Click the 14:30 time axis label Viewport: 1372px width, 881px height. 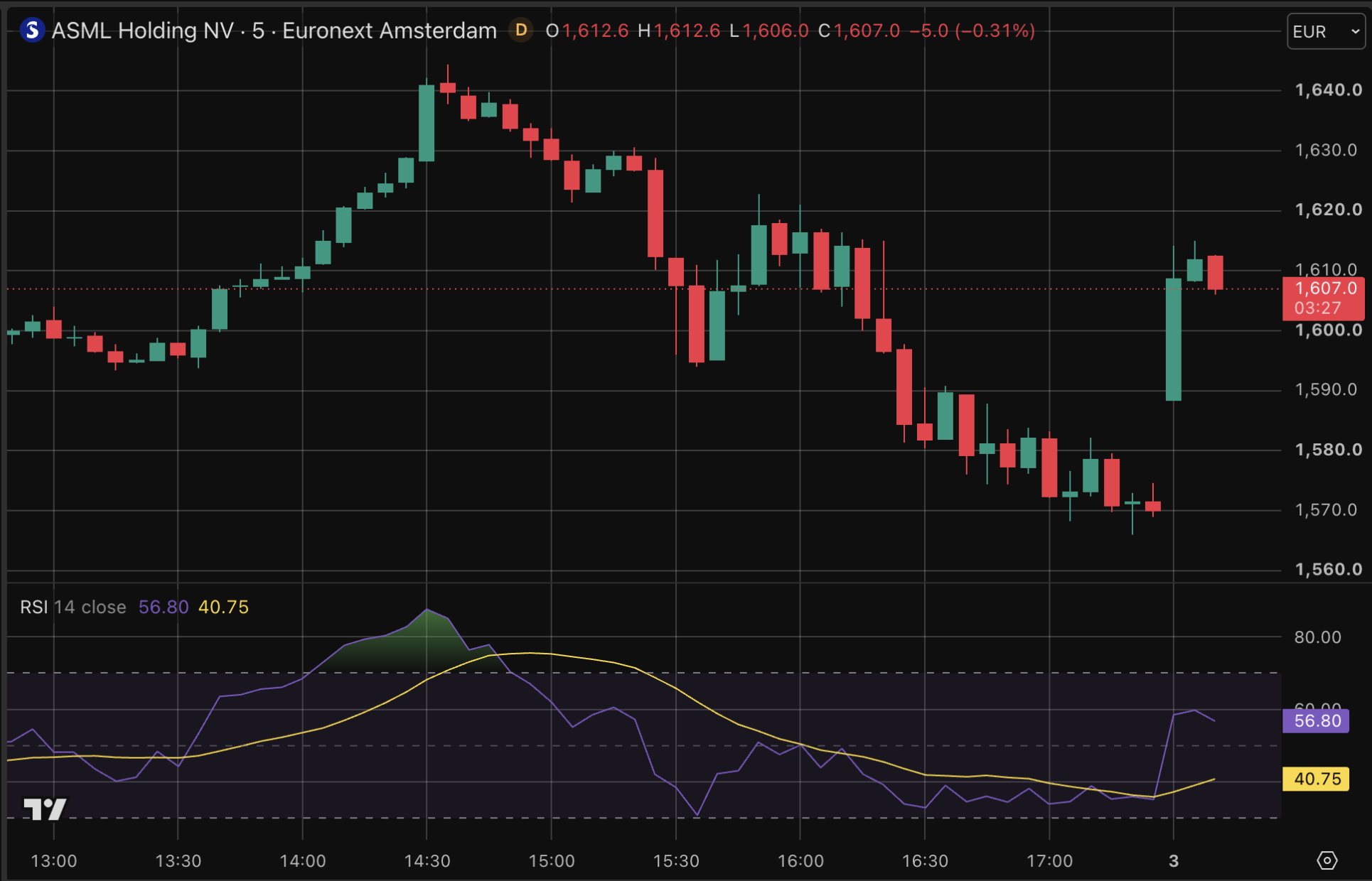427,861
